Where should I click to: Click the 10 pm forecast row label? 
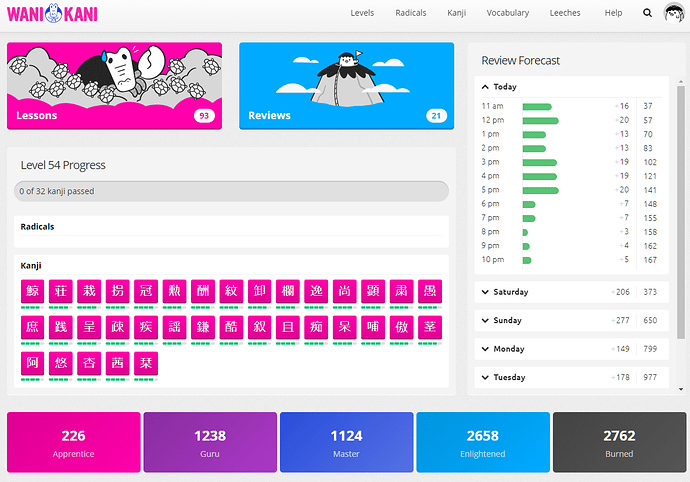coord(492,259)
